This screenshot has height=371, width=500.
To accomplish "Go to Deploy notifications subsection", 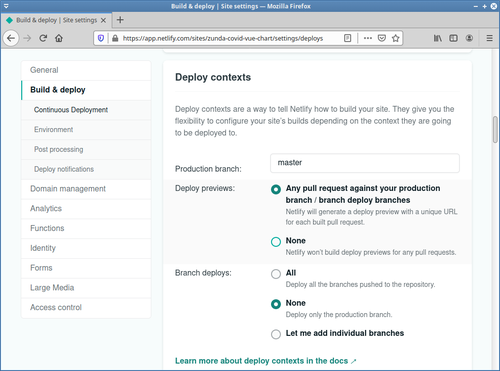I will tap(86, 169).
